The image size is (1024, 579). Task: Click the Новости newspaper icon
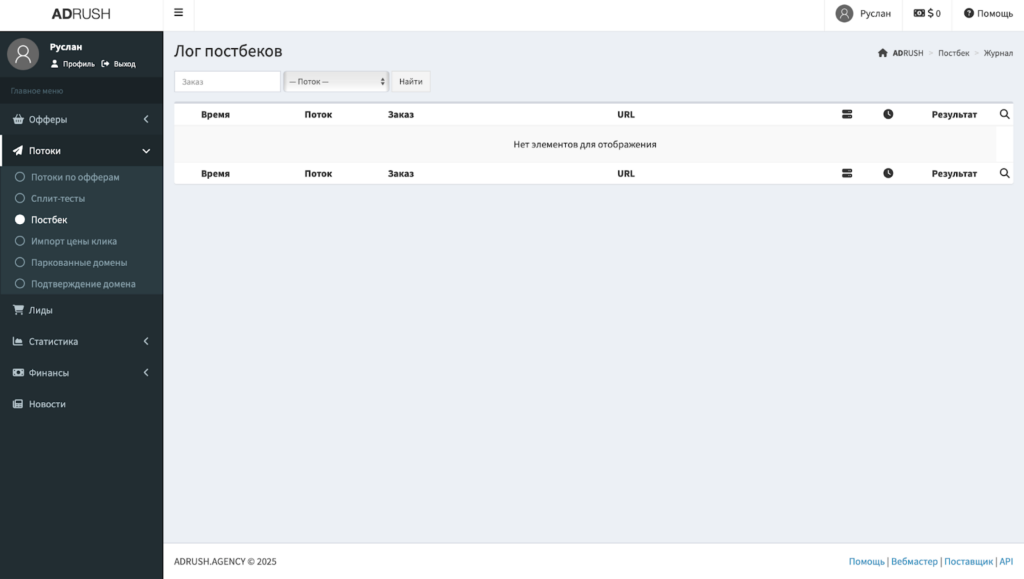[18, 404]
